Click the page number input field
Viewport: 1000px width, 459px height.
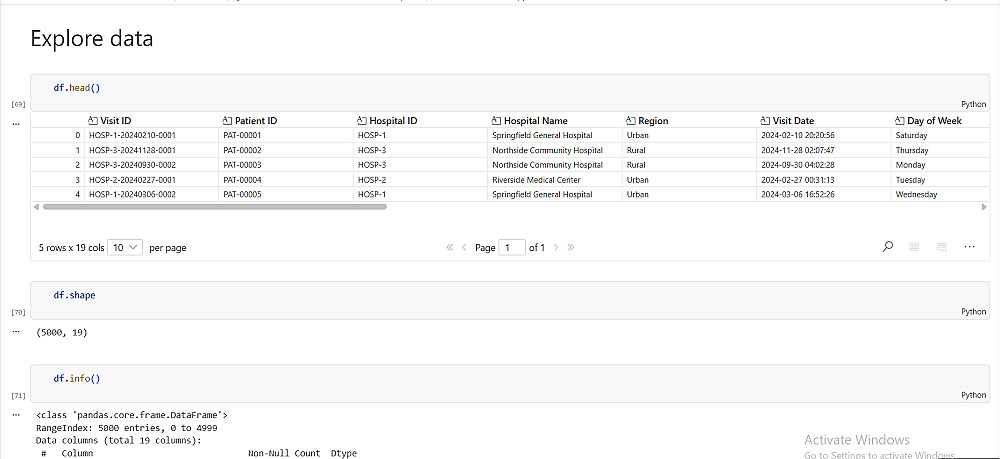[512, 247]
